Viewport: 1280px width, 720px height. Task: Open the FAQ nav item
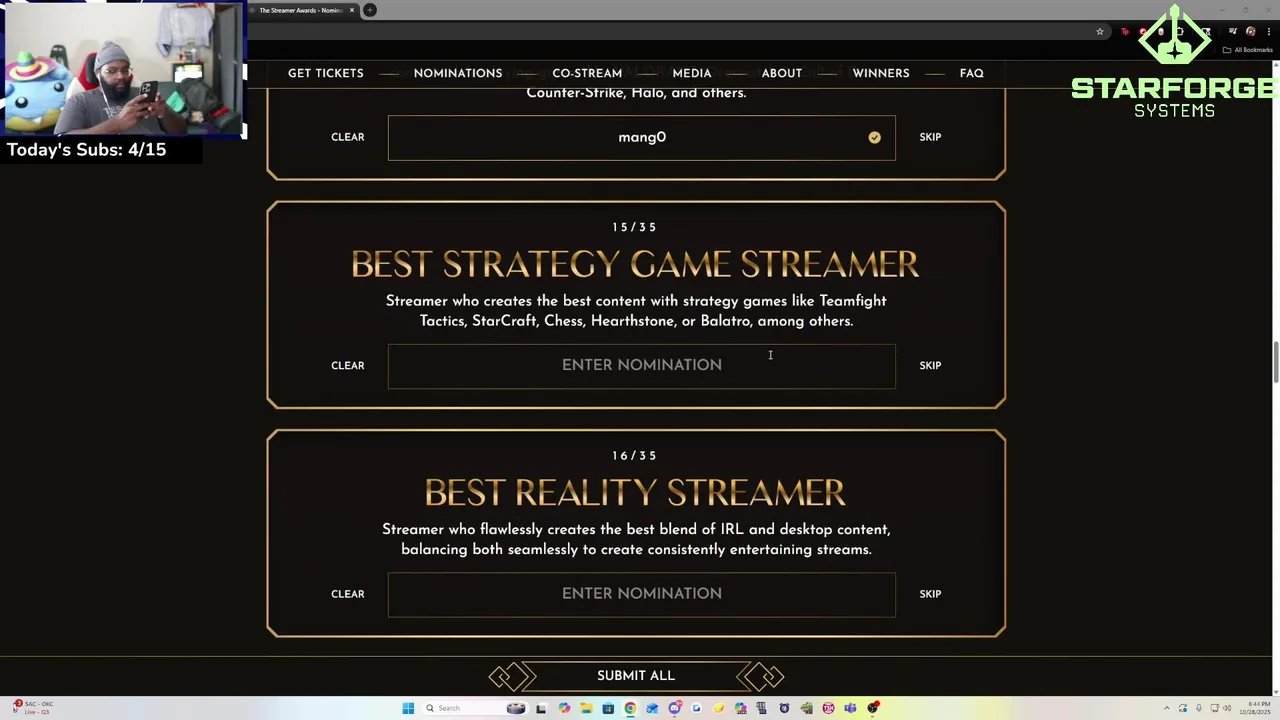coord(972,73)
